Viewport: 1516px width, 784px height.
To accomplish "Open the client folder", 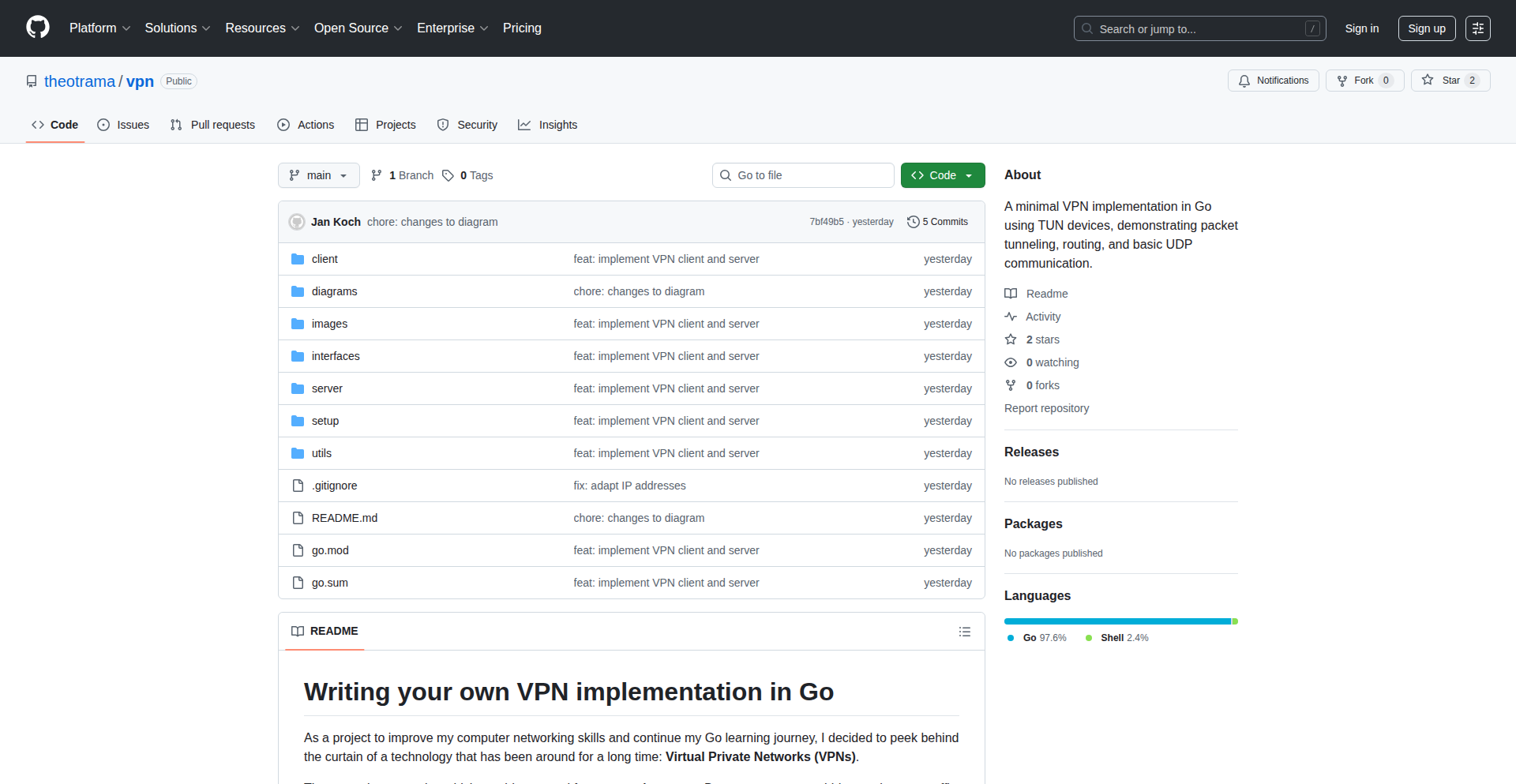I will (325, 259).
